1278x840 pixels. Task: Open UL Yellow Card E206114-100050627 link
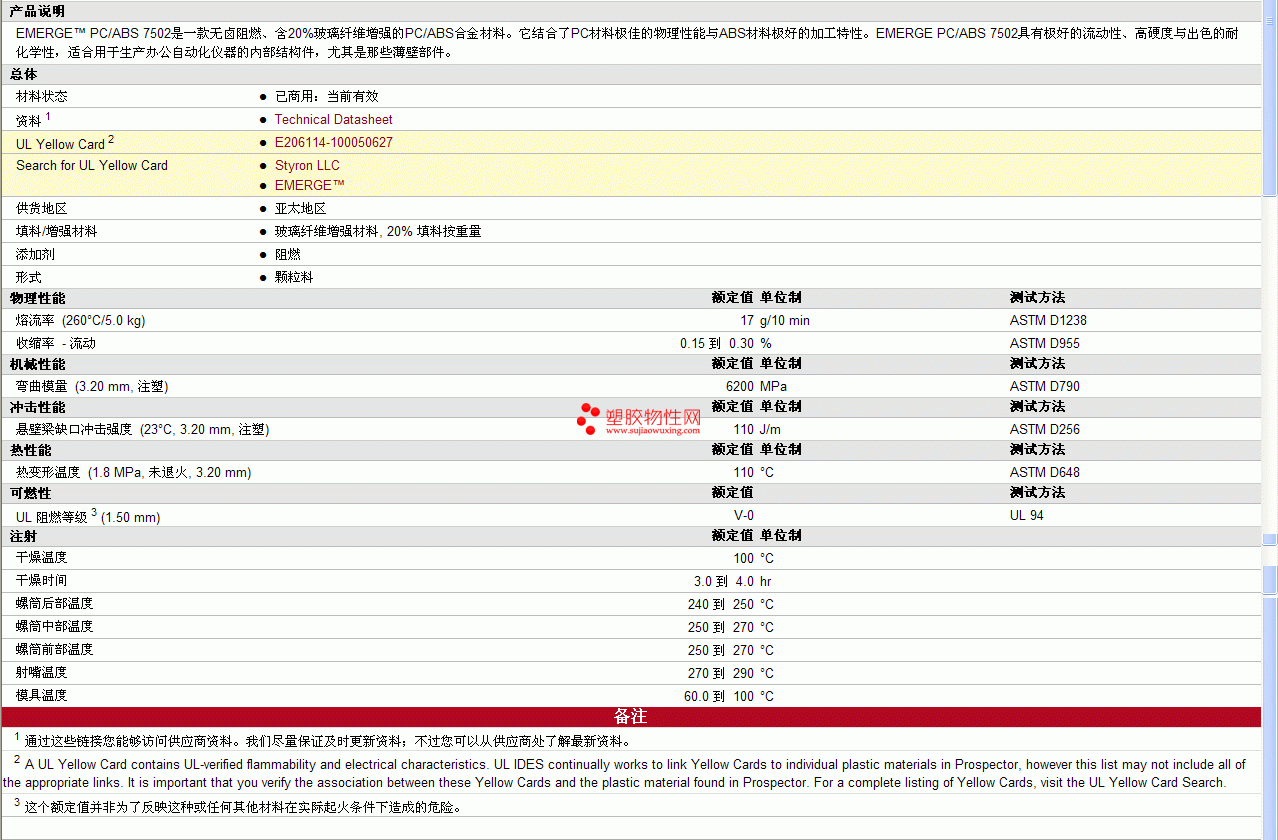coord(333,143)
